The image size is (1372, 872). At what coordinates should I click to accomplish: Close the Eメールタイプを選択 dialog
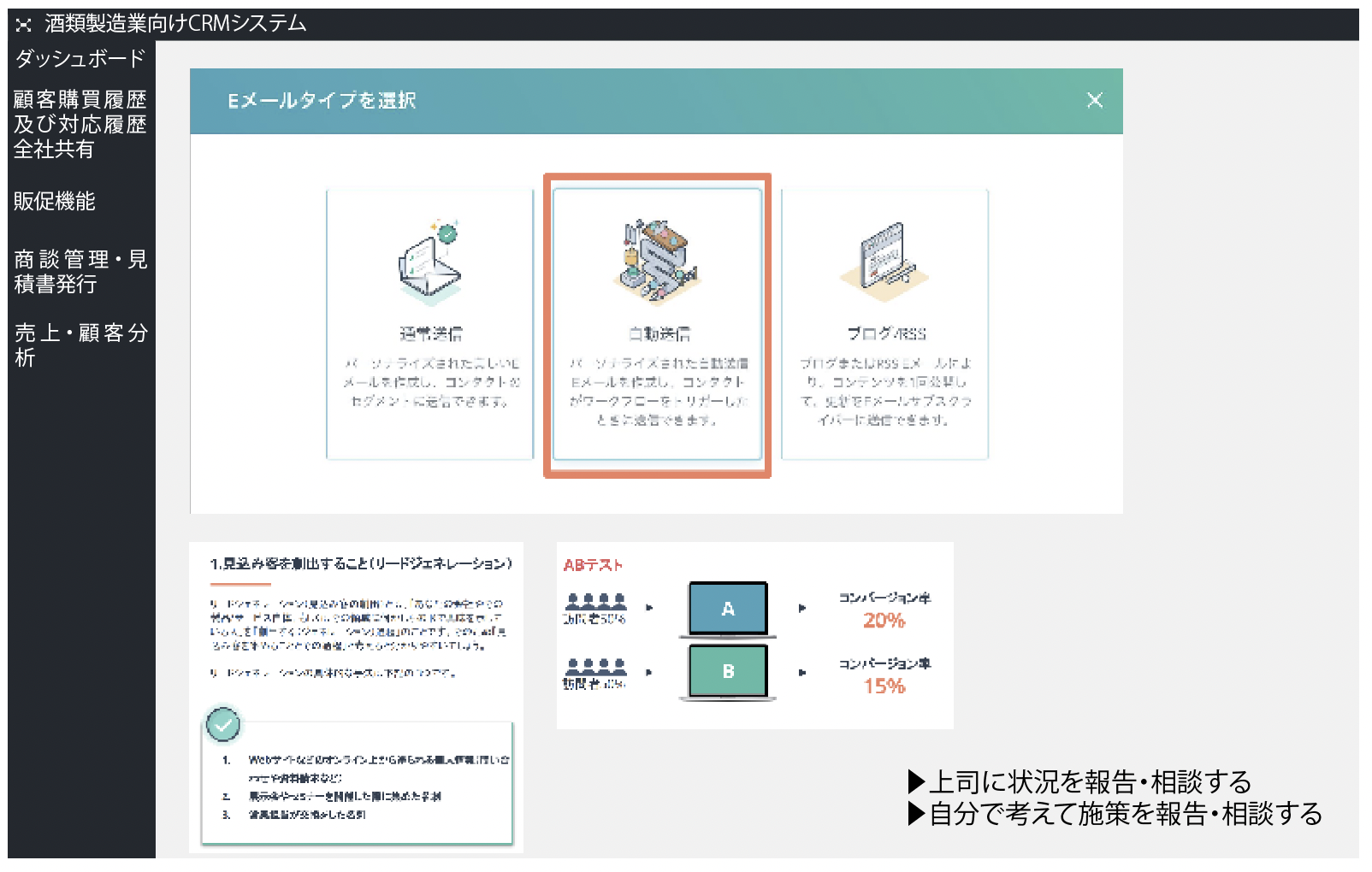pyautogui.click(x=1094, y=100)
